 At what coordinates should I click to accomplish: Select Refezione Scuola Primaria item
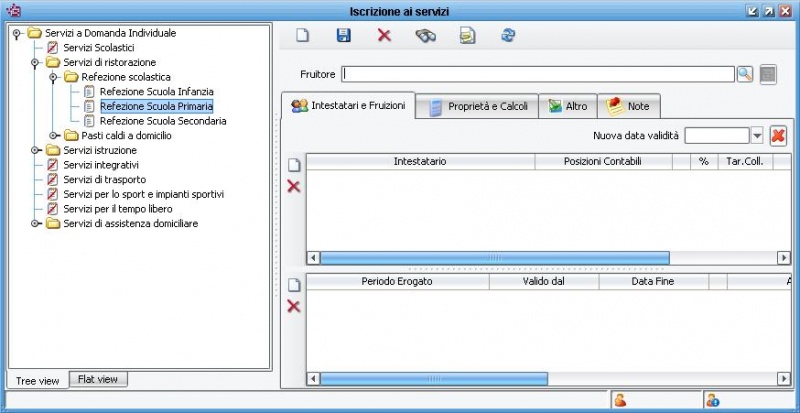click(x=157, y=106)
